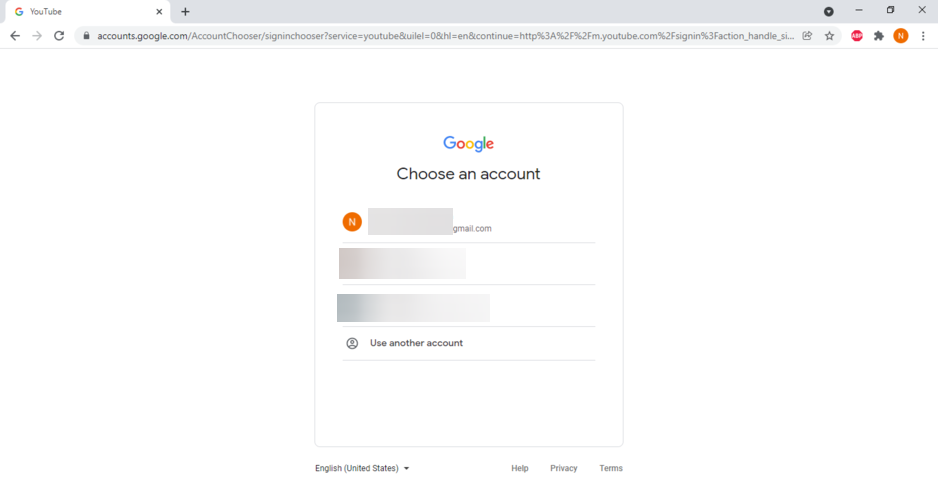The height and width of the screenshot is (500, 938).
Task: Open Chrome three-dot menu
Action: (923, 36)
